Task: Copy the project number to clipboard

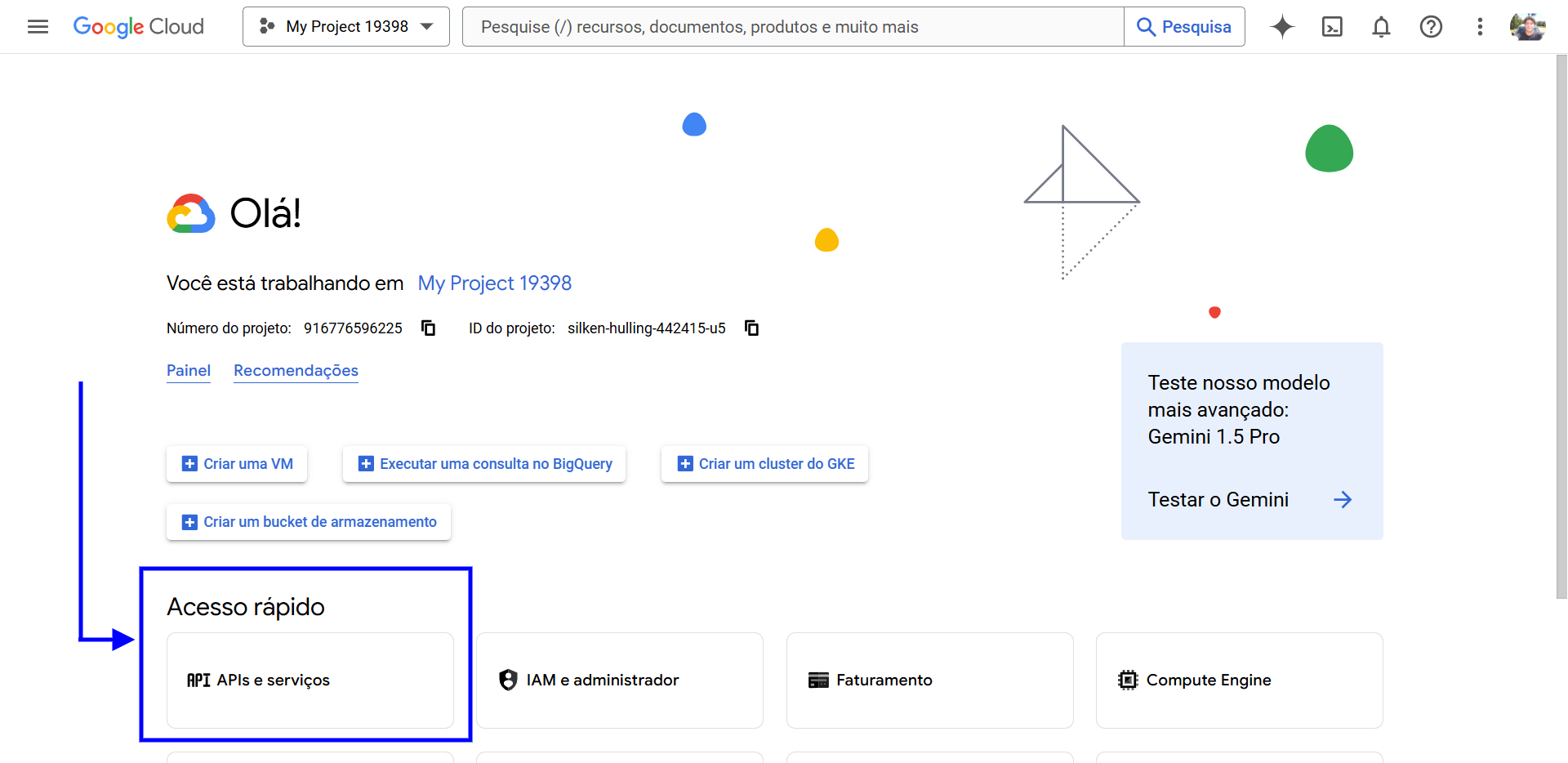Action: point(428,328)
